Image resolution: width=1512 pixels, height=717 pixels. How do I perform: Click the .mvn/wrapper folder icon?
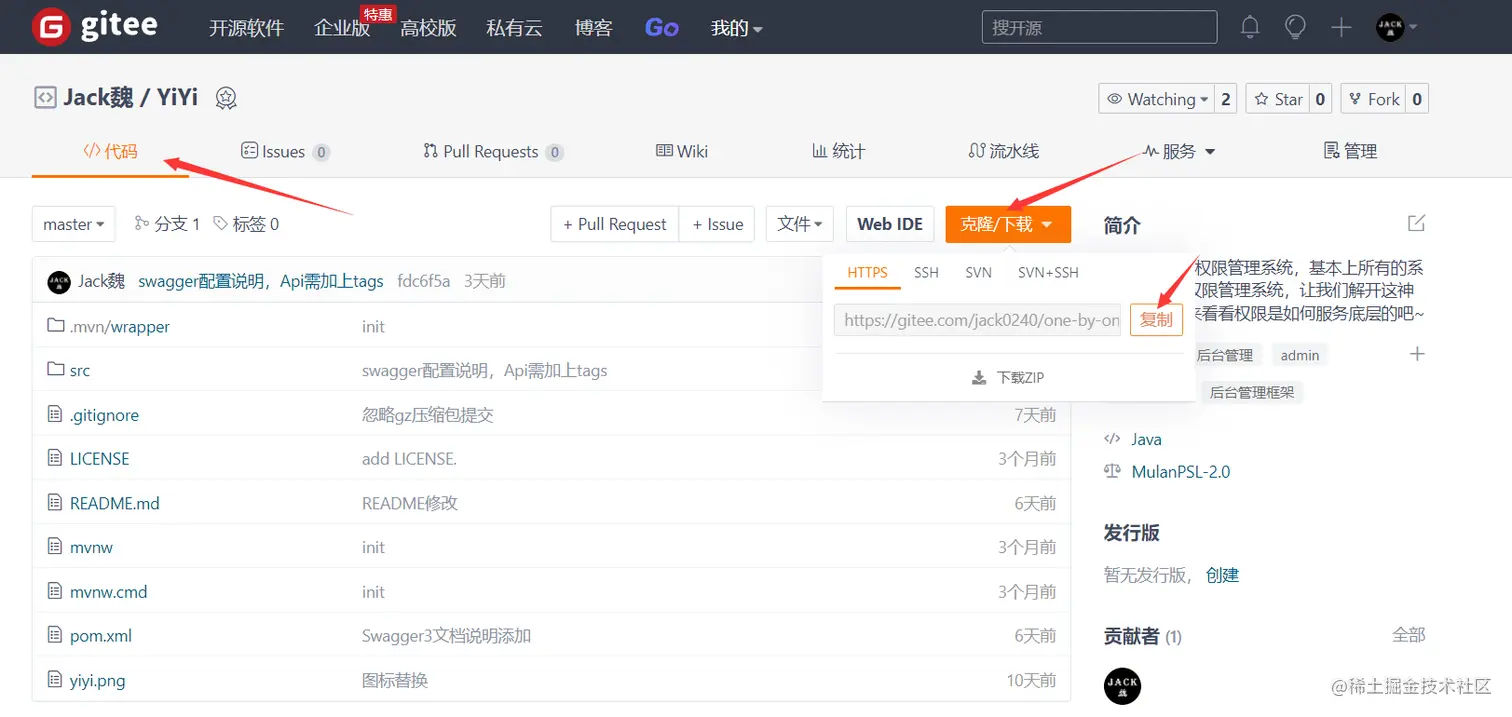pos(56,326)
